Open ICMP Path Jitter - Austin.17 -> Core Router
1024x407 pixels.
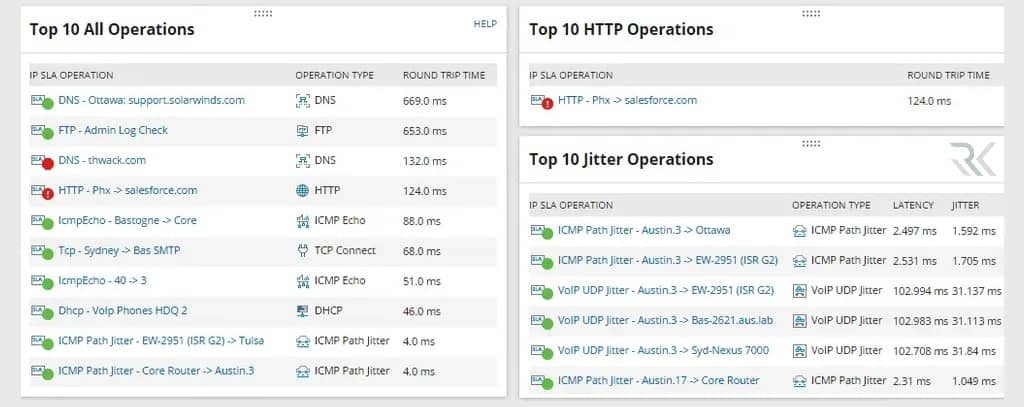point(658,380)
